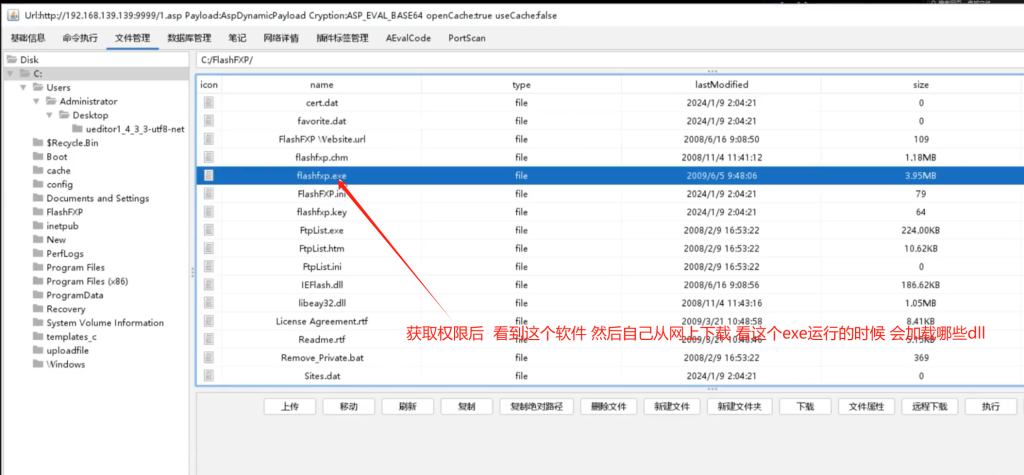Switch to the 命令执行 tab
Image resolution: width=1024 pixels, height=475 pixels.
click(80, 38)
